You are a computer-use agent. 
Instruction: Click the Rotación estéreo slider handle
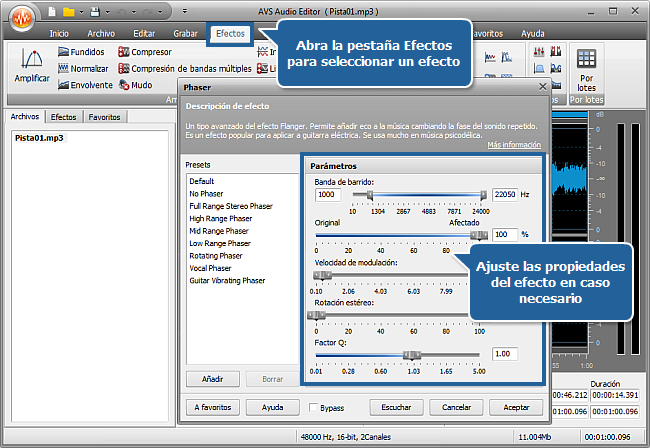(316, 315)
